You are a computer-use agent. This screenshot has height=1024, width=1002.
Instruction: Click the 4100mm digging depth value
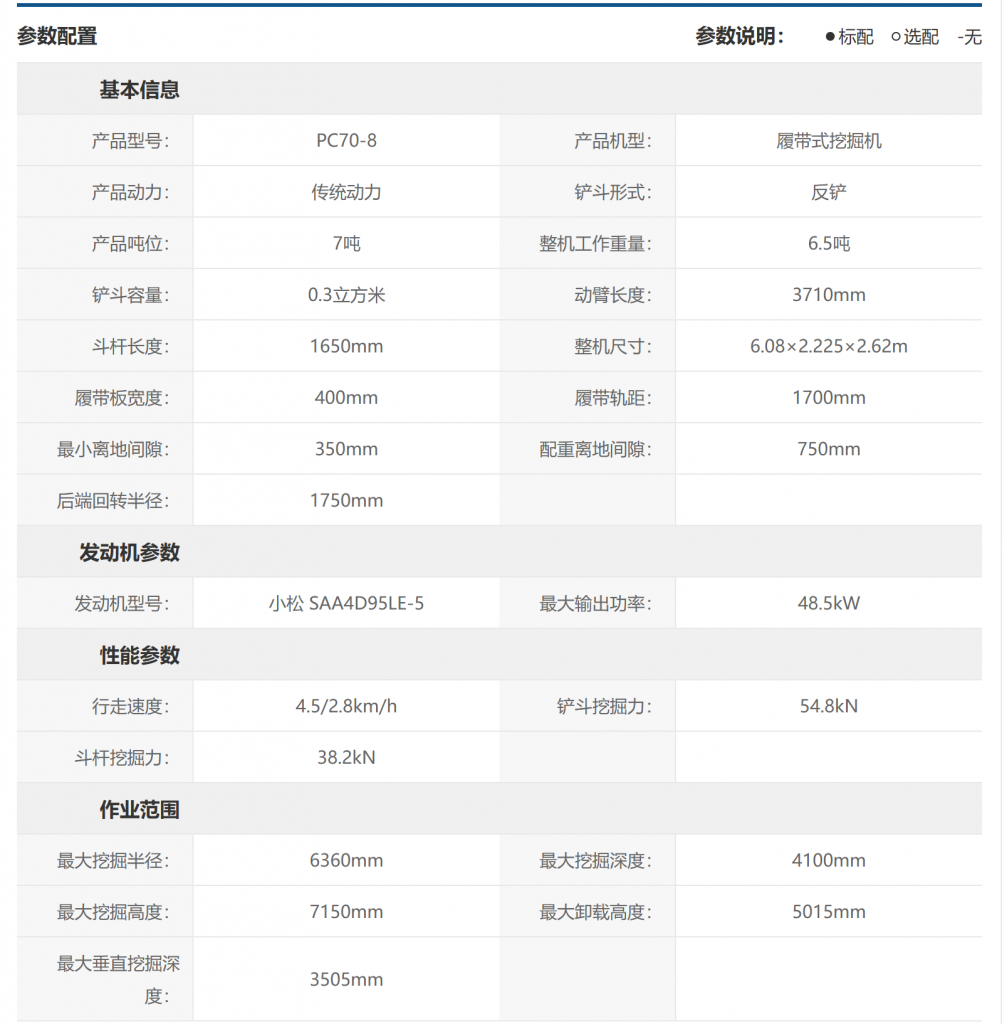829,861
